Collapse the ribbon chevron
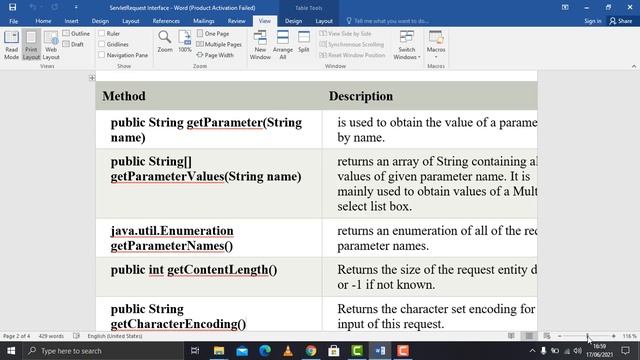Viewport: 640px width, 360px height. 633,66
